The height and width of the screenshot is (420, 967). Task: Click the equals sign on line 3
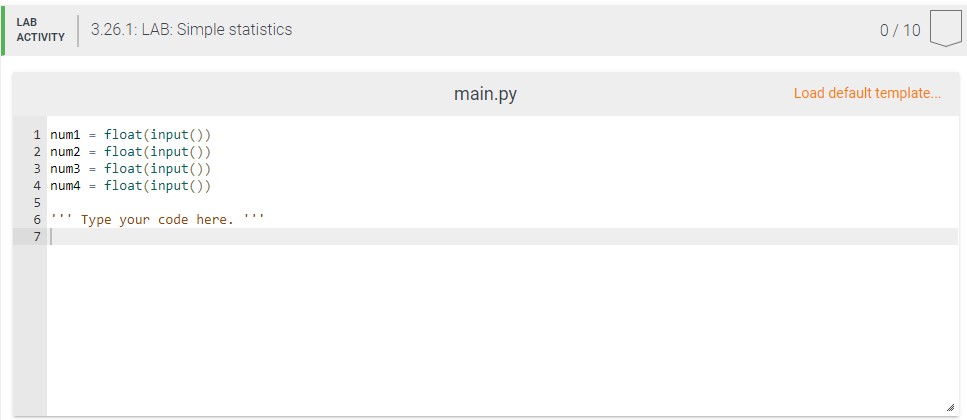pyautogui.click(x=93, y=168)
